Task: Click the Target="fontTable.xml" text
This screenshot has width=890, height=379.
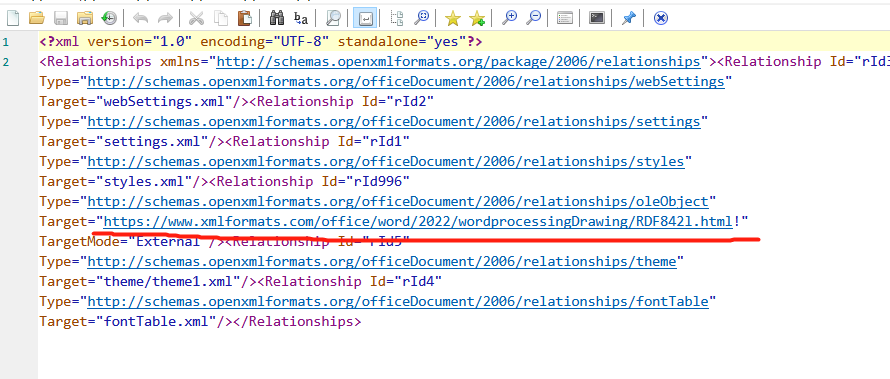Action: click(x=127, y=322)
